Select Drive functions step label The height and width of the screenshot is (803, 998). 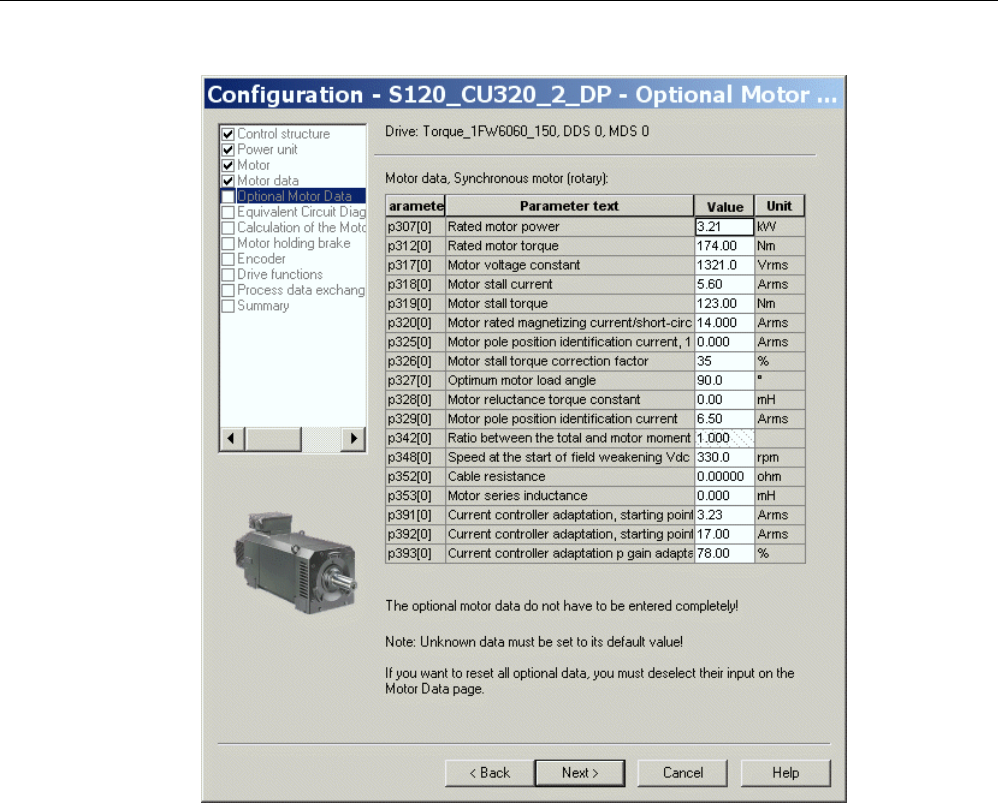(280, 274)
